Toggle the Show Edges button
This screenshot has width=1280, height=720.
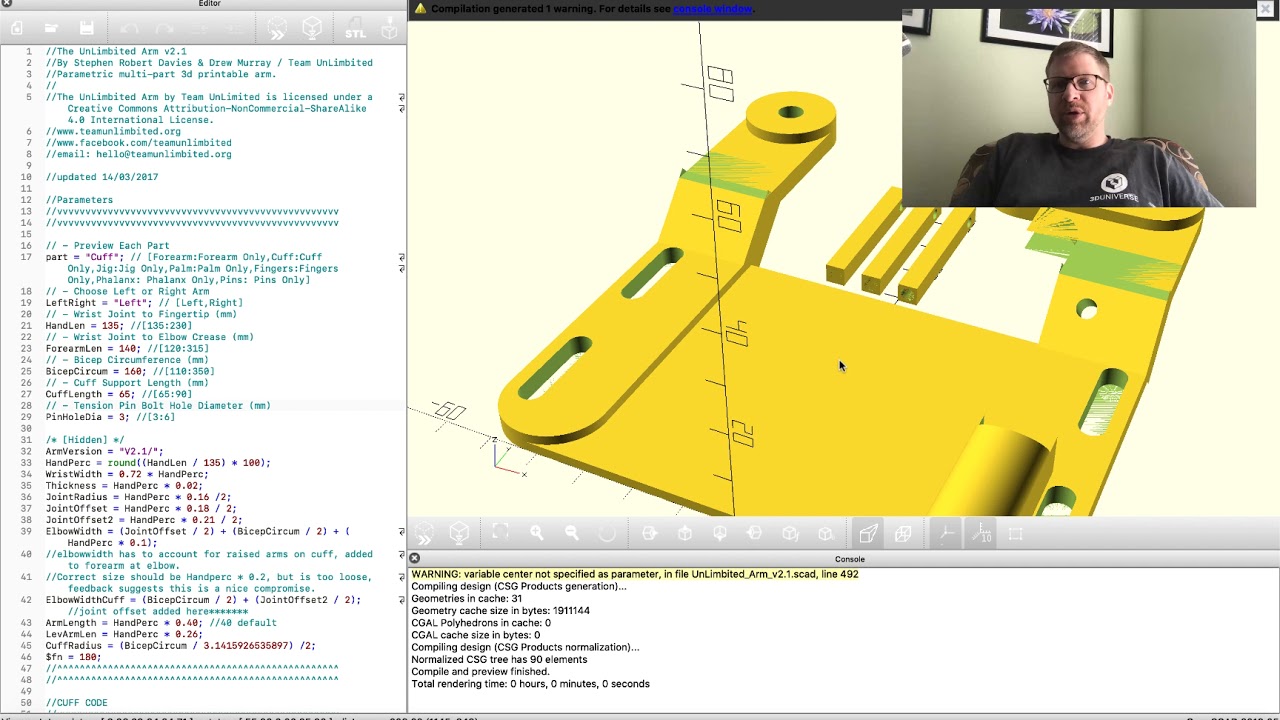coord(1016,534)
